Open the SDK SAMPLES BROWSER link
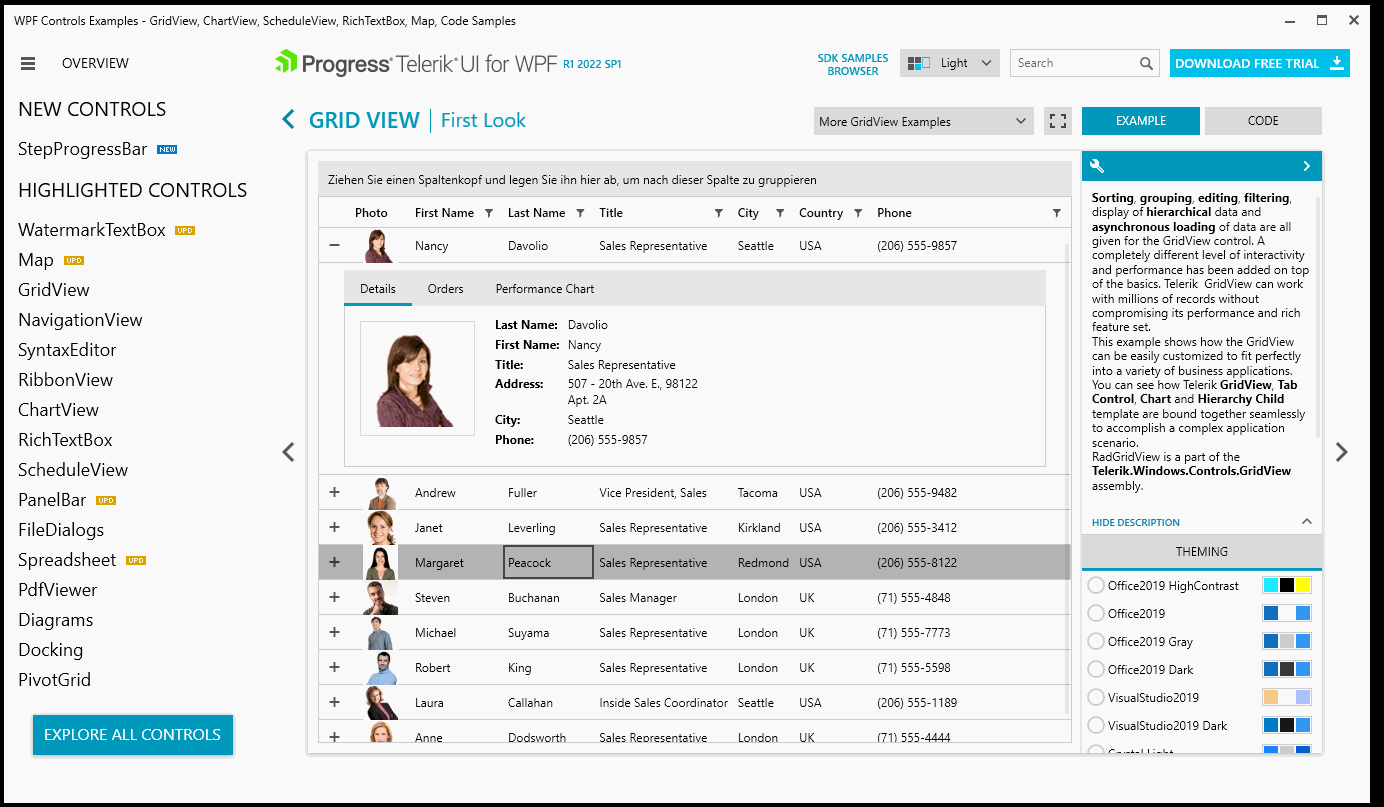This screenshot has width=1384, height=807. (853, 65)
